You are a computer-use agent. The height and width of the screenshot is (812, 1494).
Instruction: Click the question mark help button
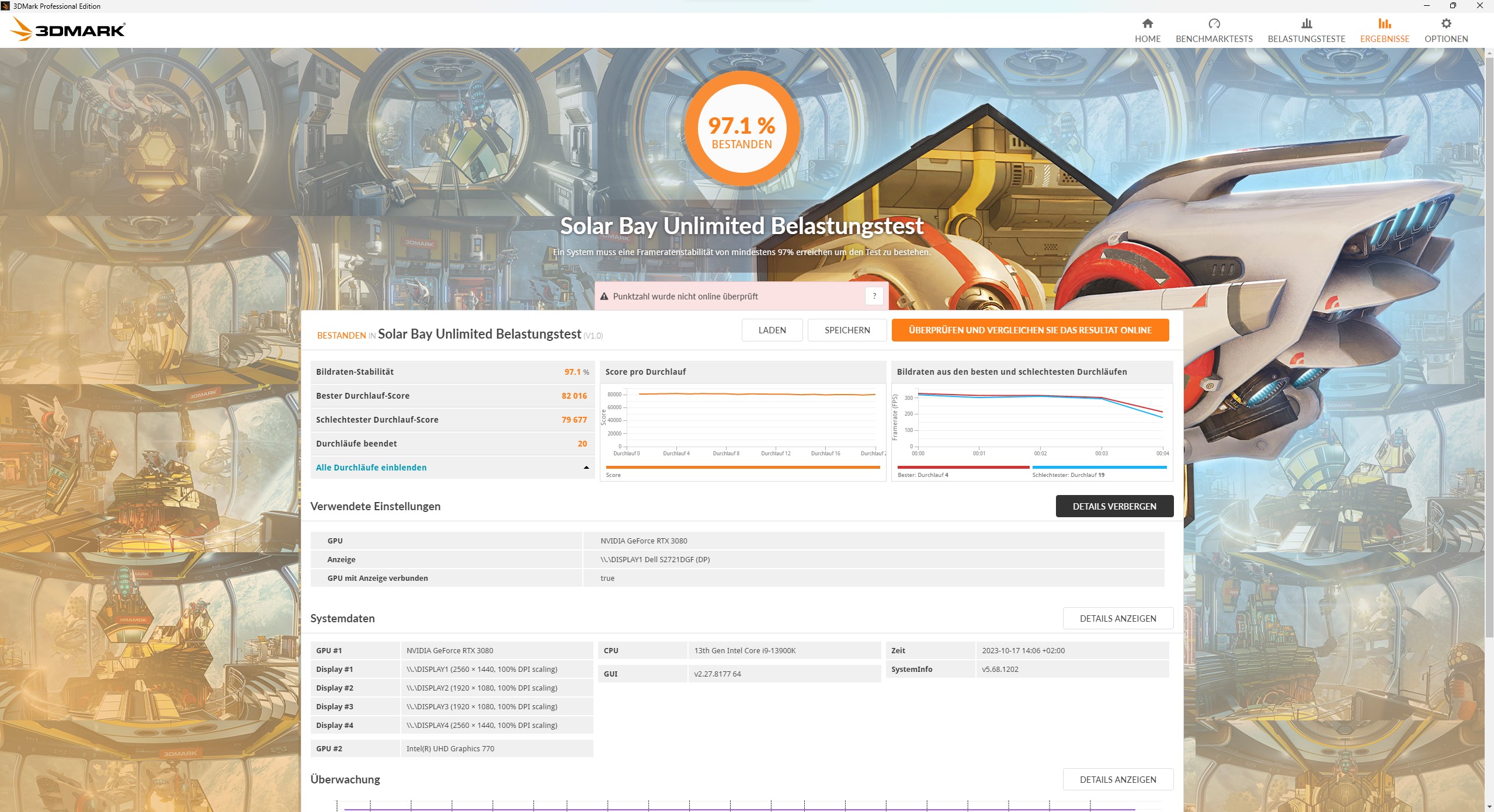point(874,296)
